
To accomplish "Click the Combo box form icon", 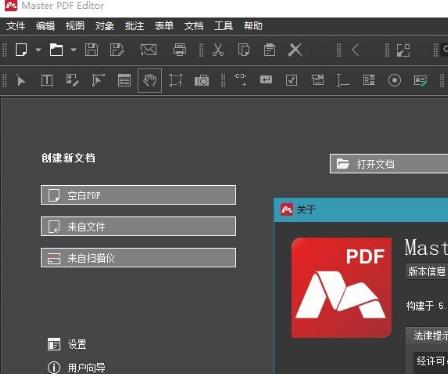I will coord(318,80).
